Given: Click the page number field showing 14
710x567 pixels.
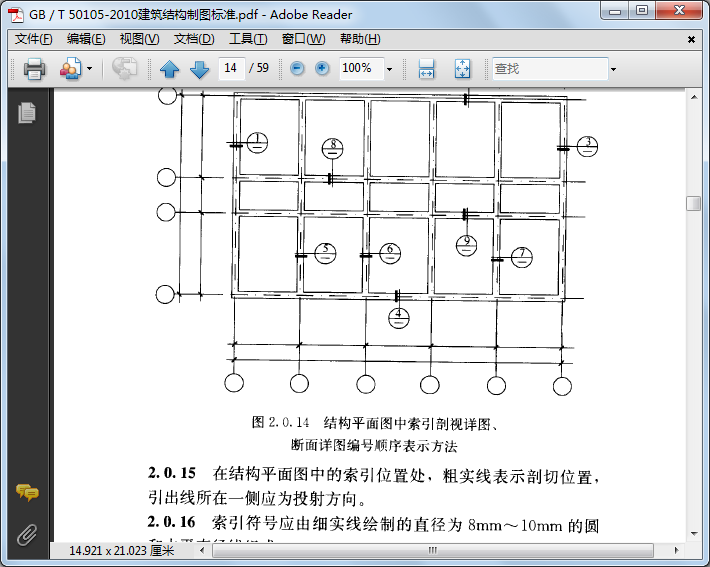Looking at the screenshot, I should (231, 68).
